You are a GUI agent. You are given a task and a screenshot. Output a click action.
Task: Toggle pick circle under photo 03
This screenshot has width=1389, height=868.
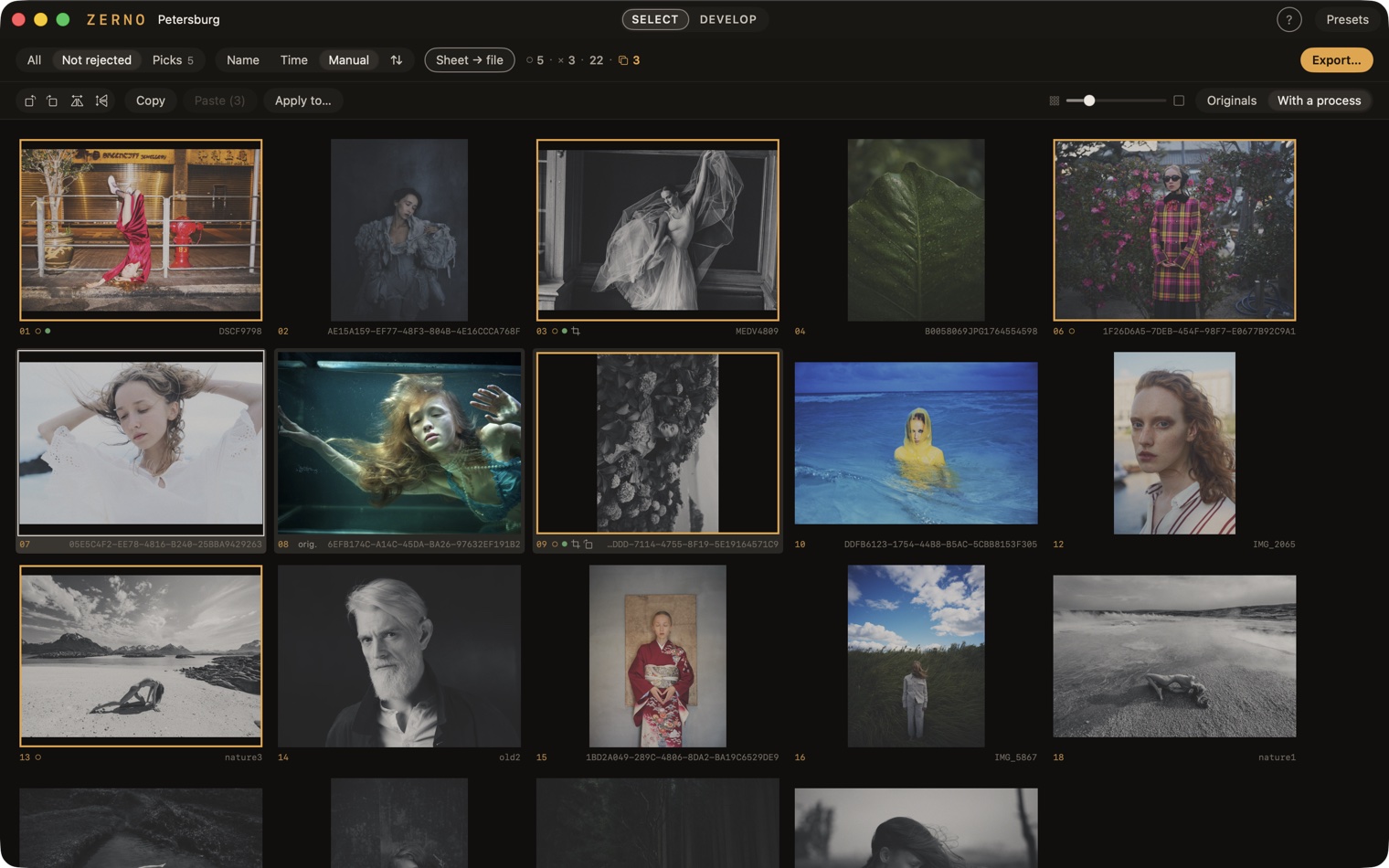(x=555, y=331)
